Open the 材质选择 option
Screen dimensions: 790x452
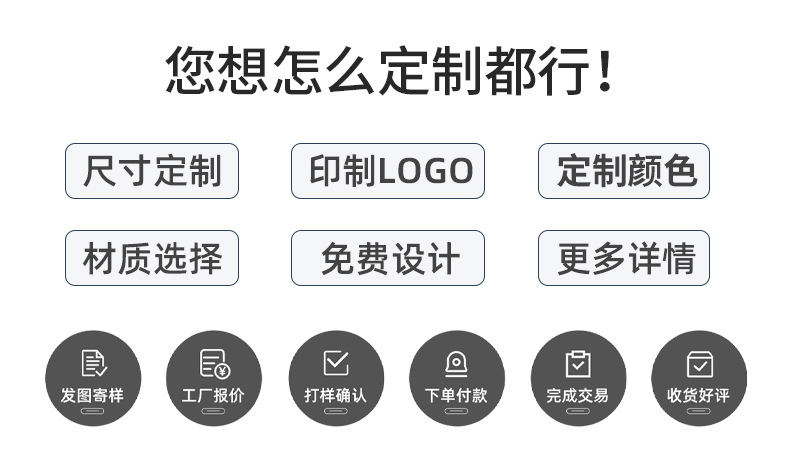click(x=152, y=258)
